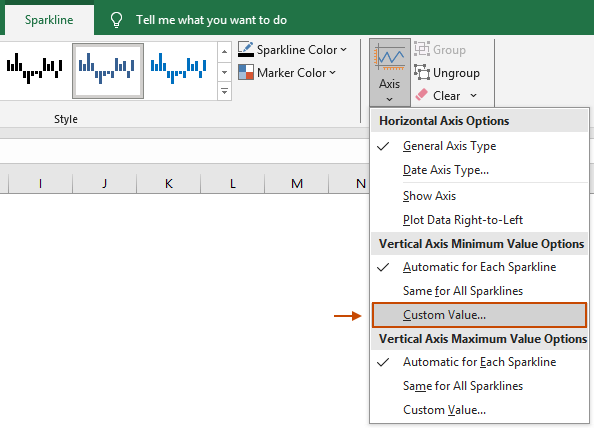This screenshot has height=428, width=594.
Task: Choose the highlighted Custom Value for minimum
Action: (x=479, y=315)
